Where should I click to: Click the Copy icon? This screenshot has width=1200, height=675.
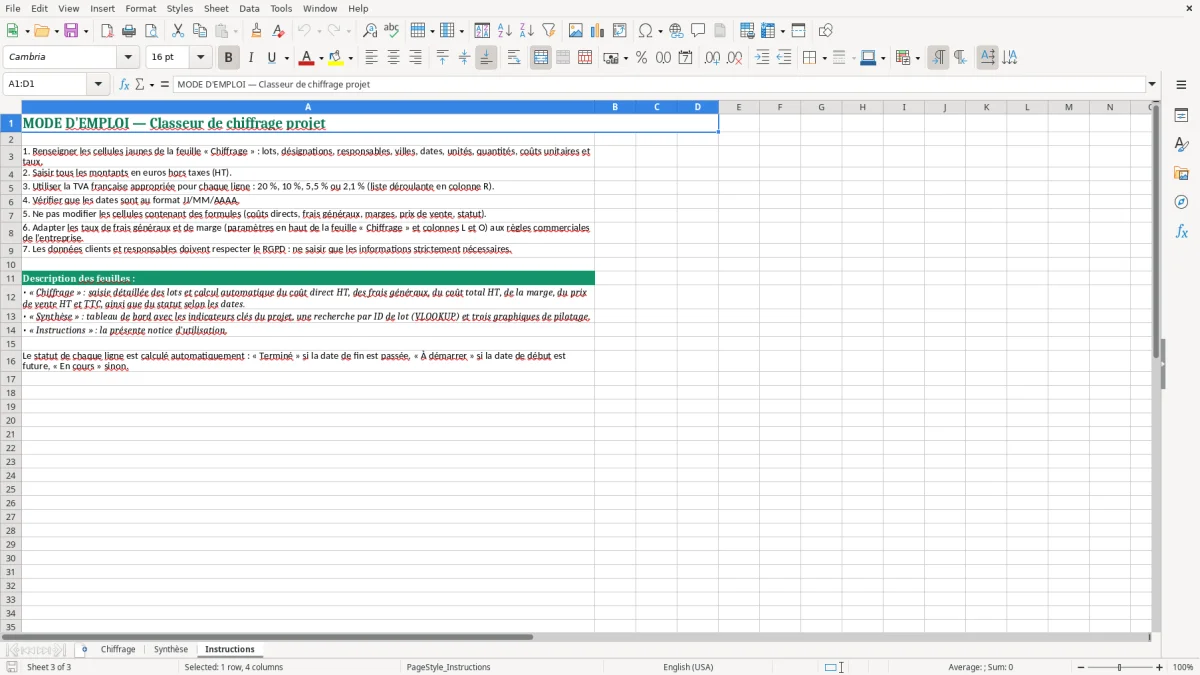200,31
